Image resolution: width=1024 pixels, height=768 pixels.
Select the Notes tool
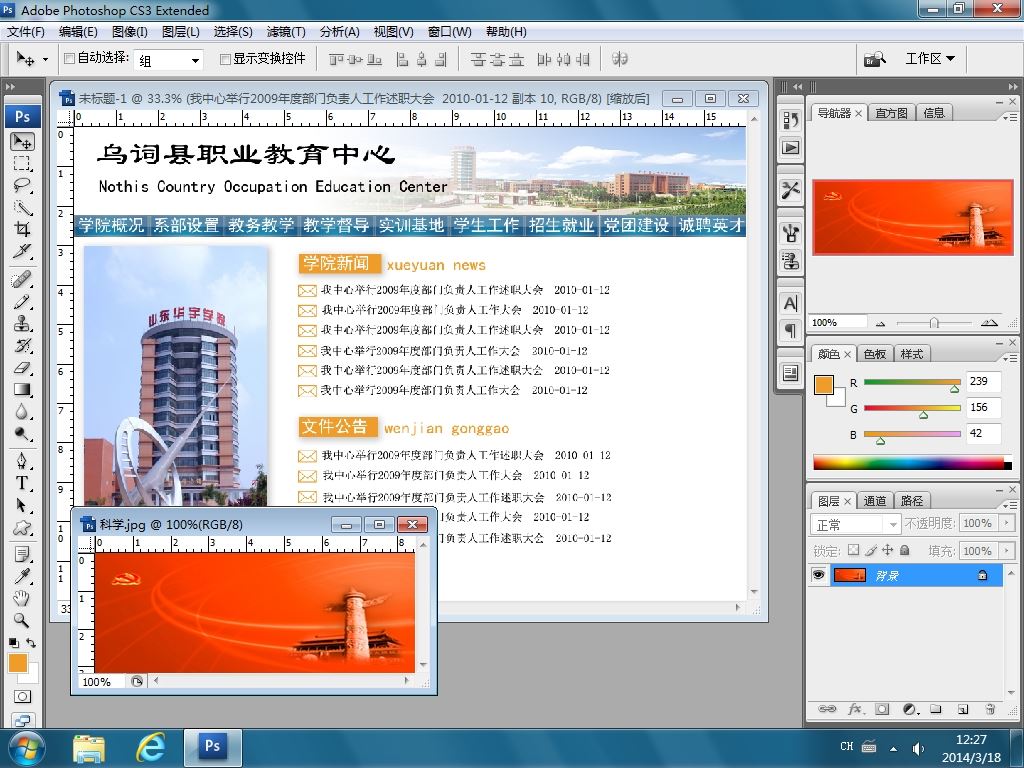pyautogui.click(x=22, y=555)
